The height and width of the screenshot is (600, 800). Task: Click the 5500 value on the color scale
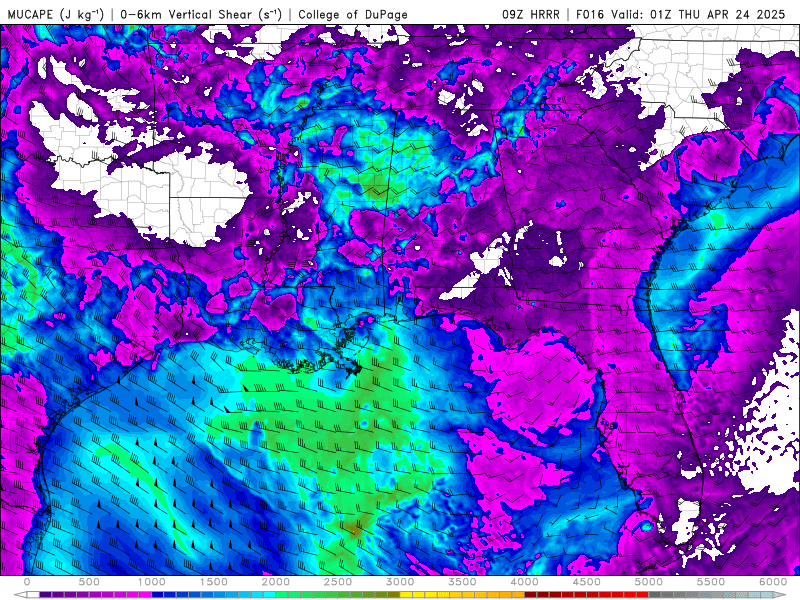711,582
